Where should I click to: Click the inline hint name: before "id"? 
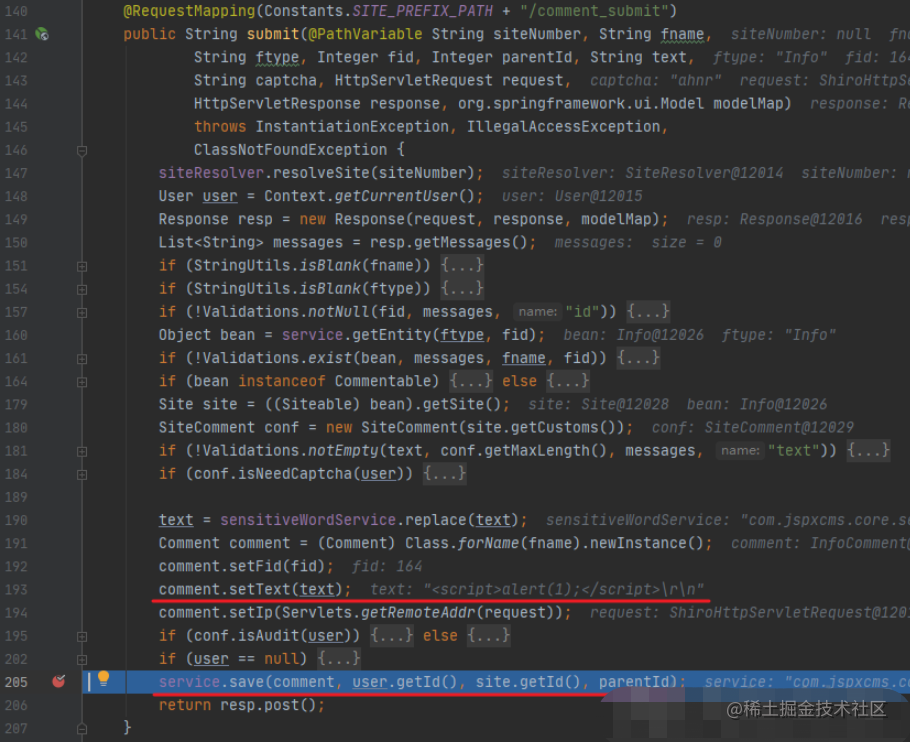[x=537, y=312]
